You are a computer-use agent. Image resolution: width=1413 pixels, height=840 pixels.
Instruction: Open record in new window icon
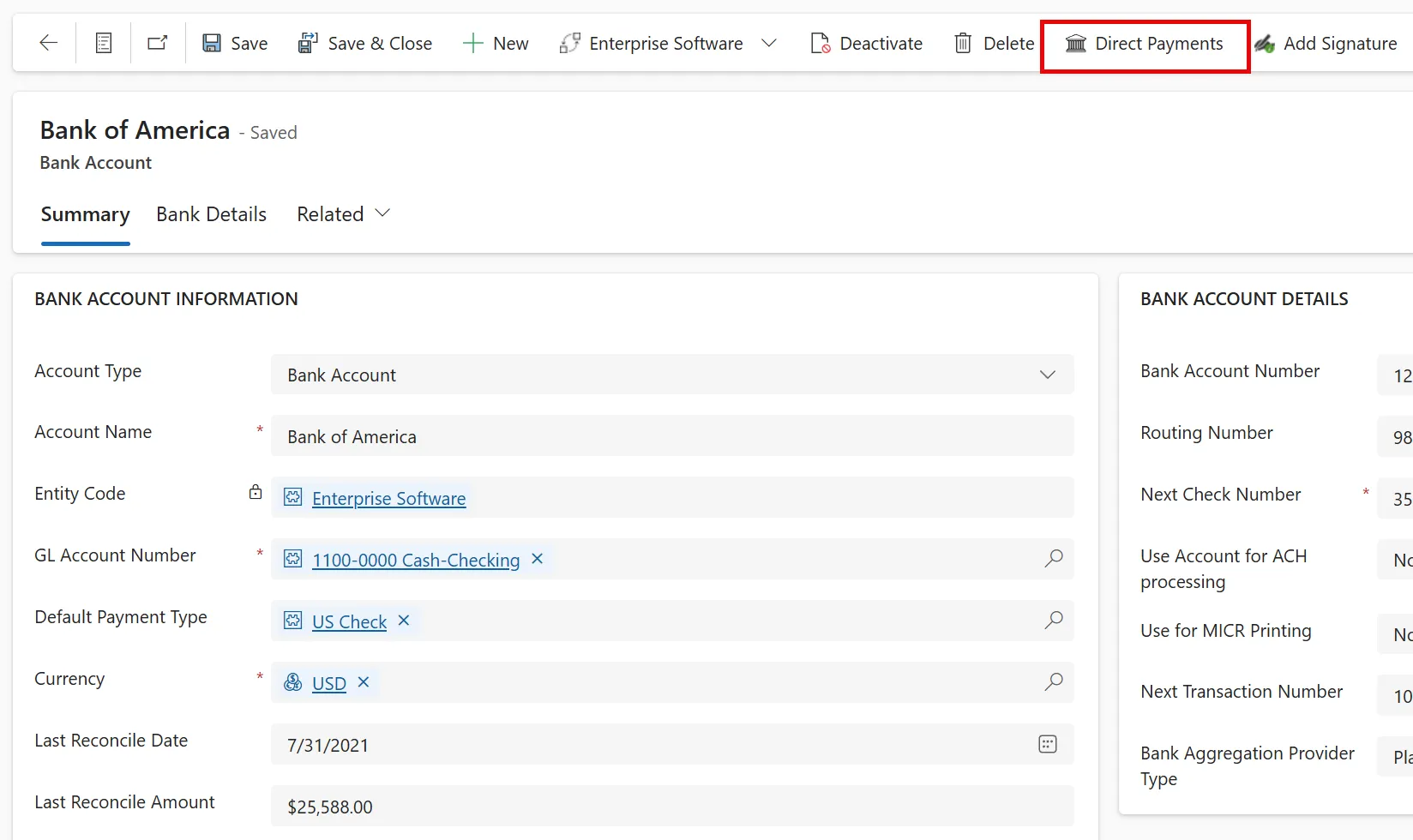[x=158, y=43]
